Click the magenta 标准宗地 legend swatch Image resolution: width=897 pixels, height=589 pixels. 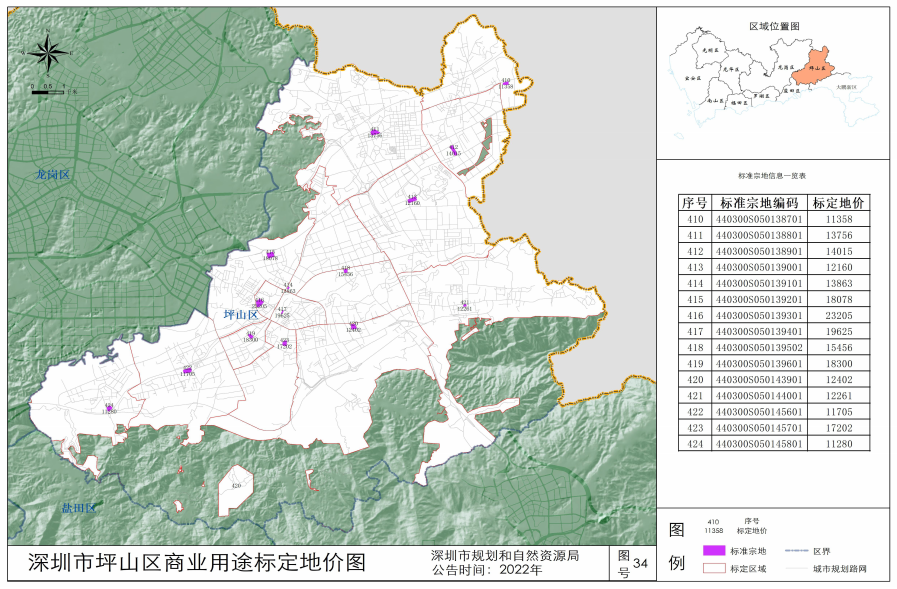[x=714, y=550]
